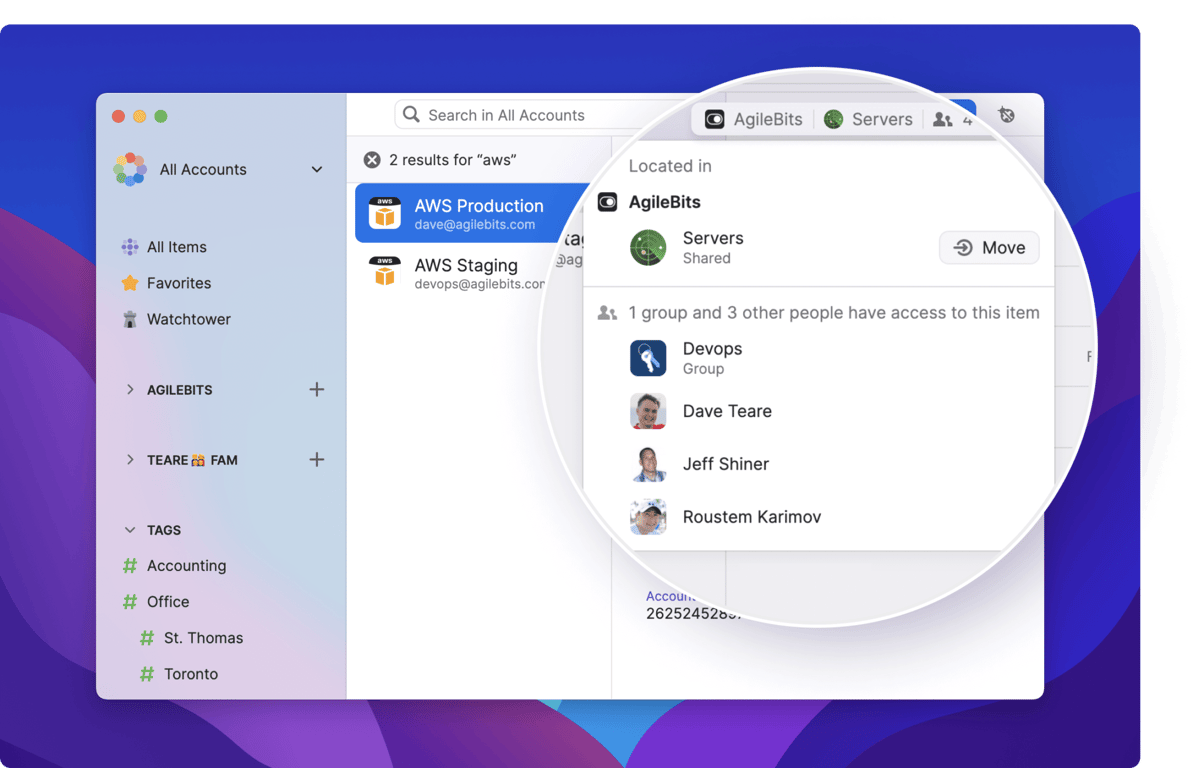Click the Watchtower tower icon
Viewport: 1204px width, 768px height.
pos(130,319)
